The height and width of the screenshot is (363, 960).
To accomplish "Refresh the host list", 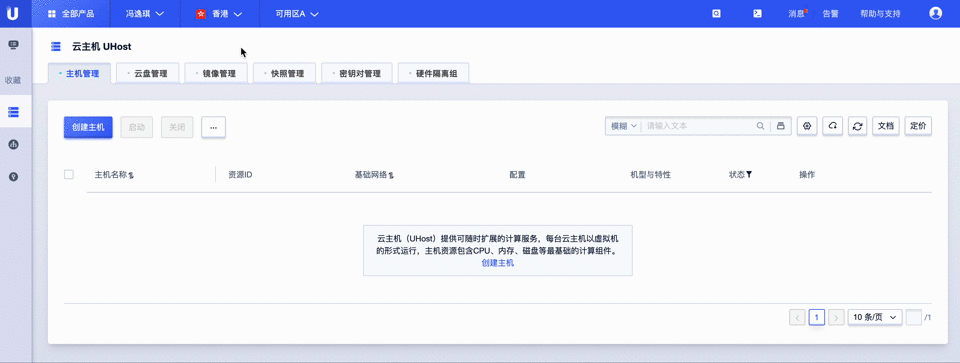I will point(858,126).
